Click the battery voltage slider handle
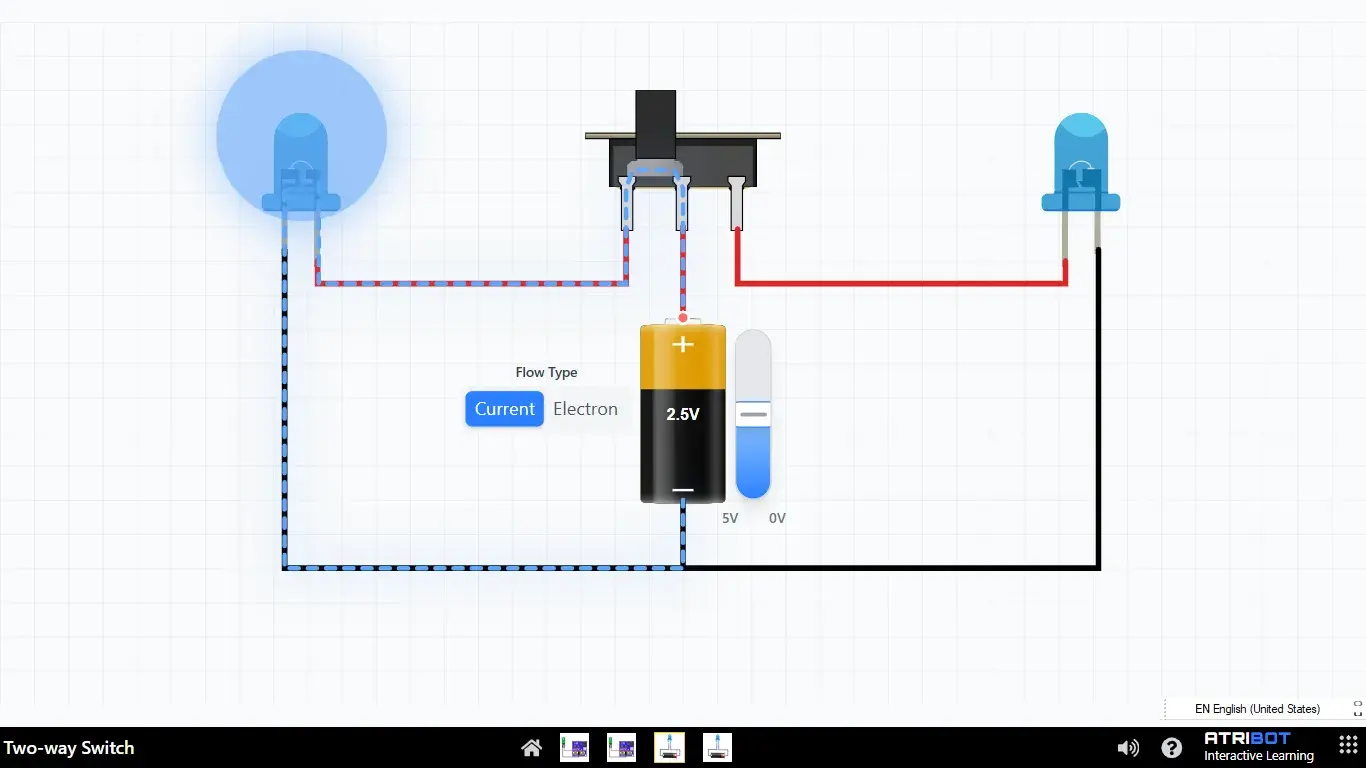The height and width of the screenshot is (768, 1366). [x=754, y=414]
